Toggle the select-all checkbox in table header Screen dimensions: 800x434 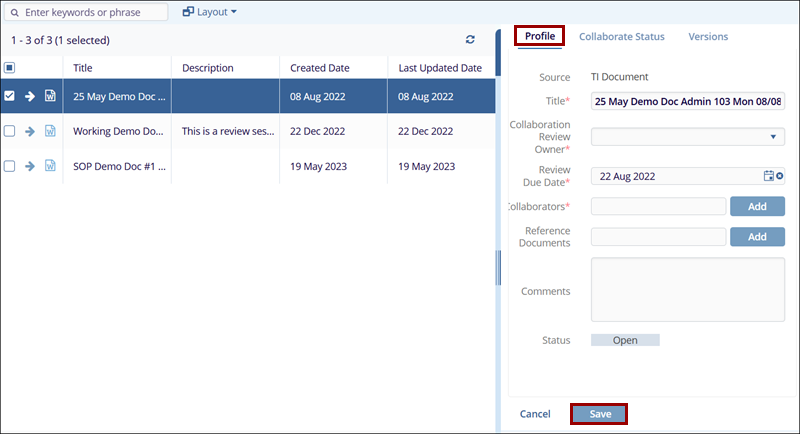[x=9, y=68]
